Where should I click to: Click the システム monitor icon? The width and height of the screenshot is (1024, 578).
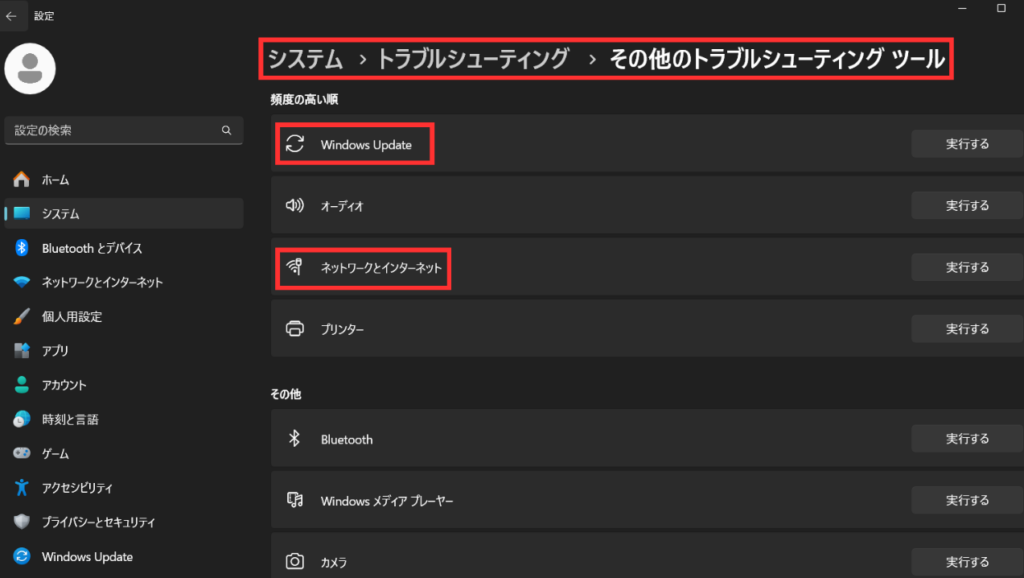click(22, 213)
